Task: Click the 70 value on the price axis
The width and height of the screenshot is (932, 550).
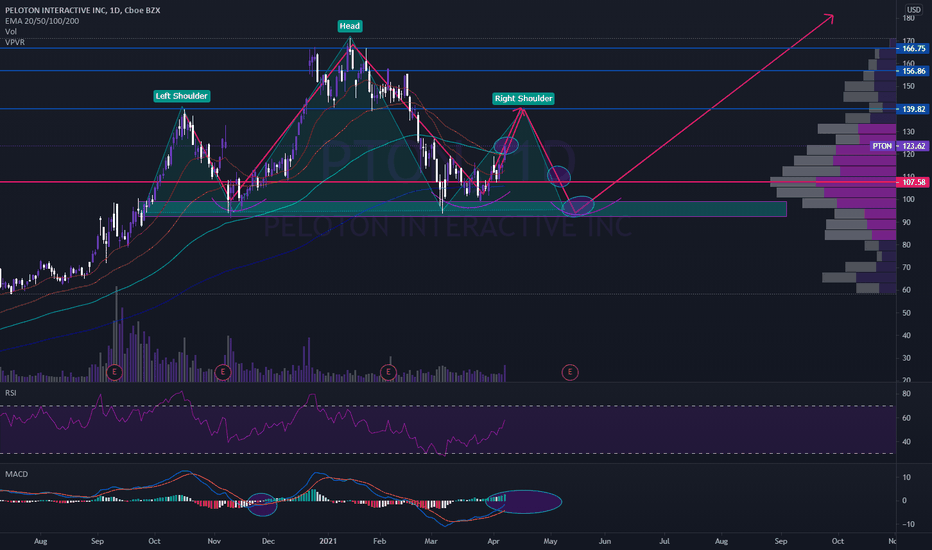Action: tap(906, 268)
